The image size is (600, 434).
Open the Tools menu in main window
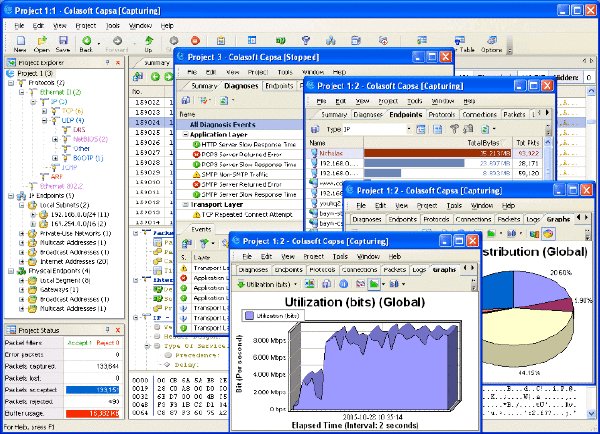pos(113,26)
